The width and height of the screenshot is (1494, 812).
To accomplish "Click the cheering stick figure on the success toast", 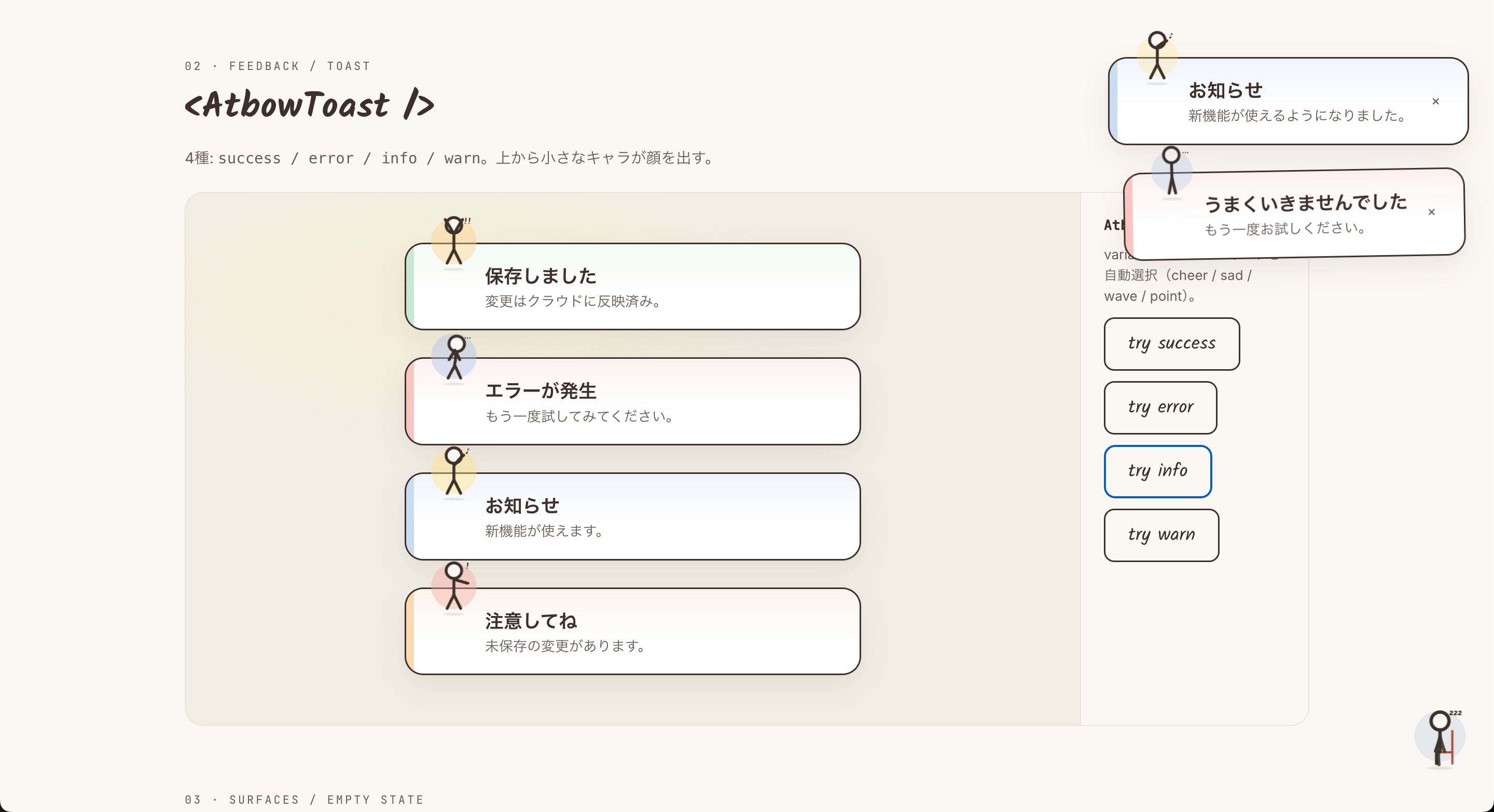I will click(x=453, y=241).
